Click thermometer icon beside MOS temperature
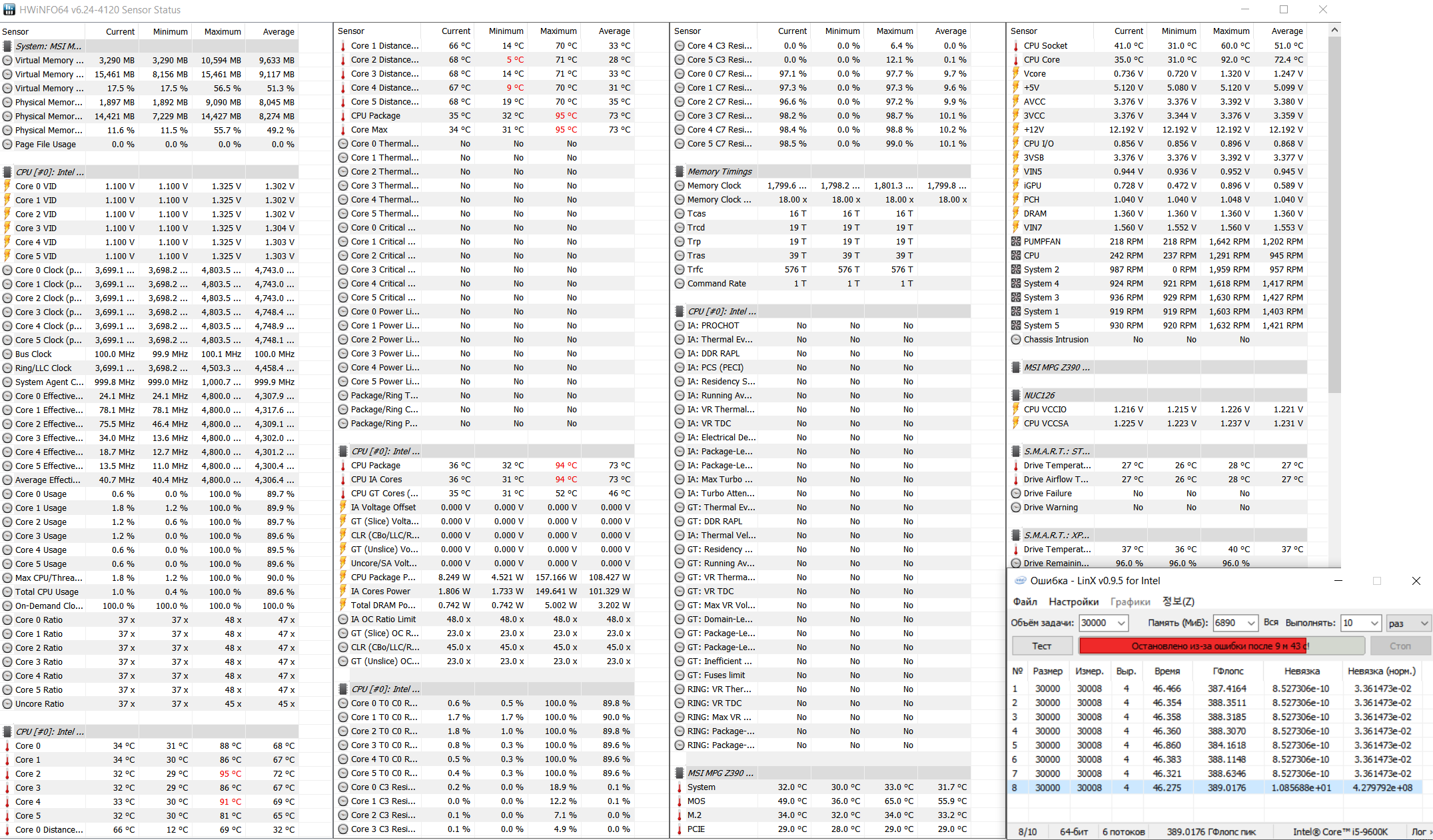Screen dimensions: 1433x840 pos(680,801)
